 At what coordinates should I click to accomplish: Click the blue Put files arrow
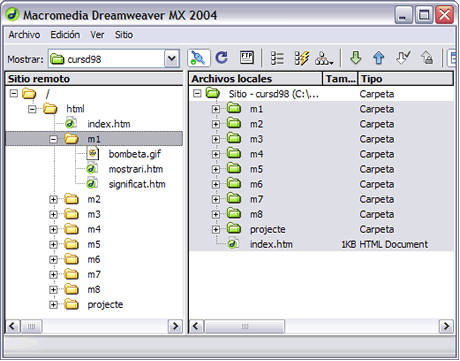pos(379,58)
